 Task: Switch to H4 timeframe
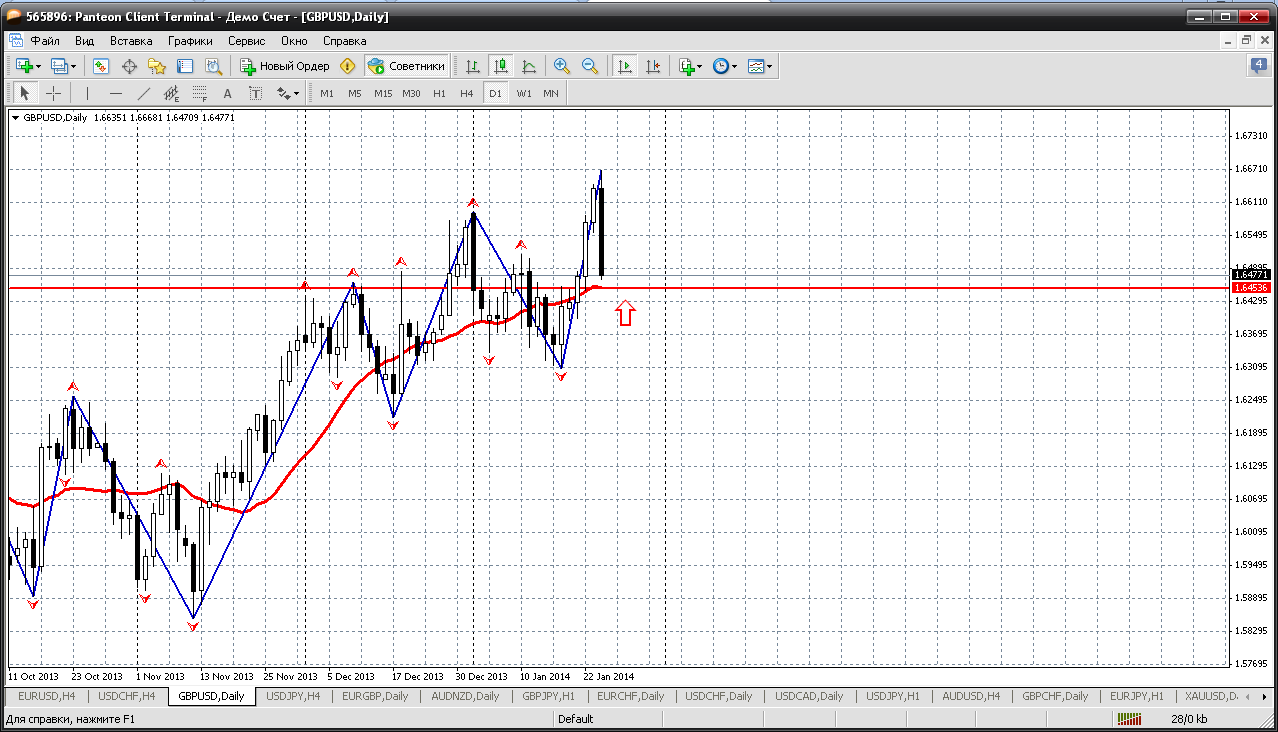coord(467,93)
